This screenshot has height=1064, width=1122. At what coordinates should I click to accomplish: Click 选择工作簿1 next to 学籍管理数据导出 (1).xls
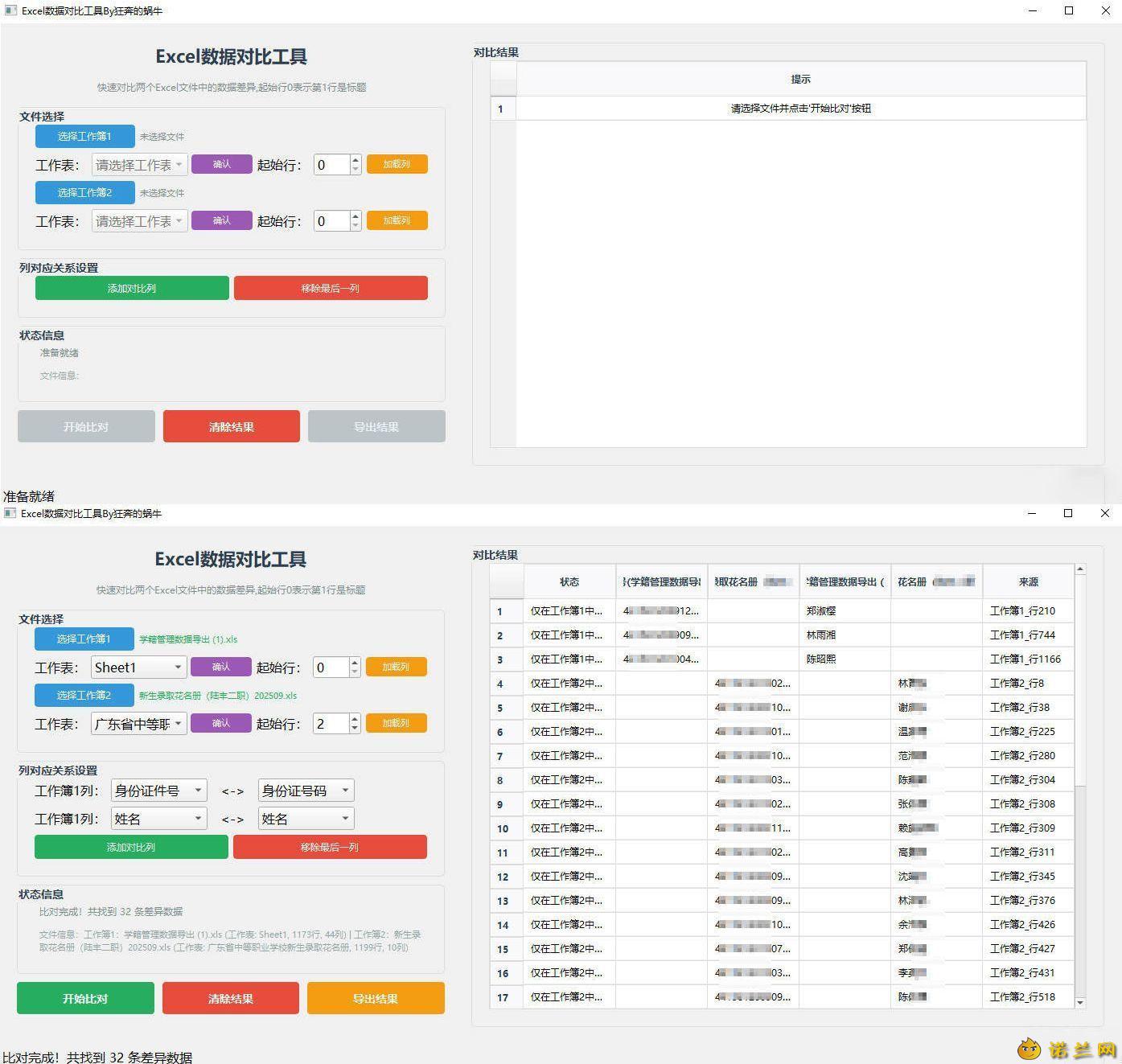tap(84, 639)
